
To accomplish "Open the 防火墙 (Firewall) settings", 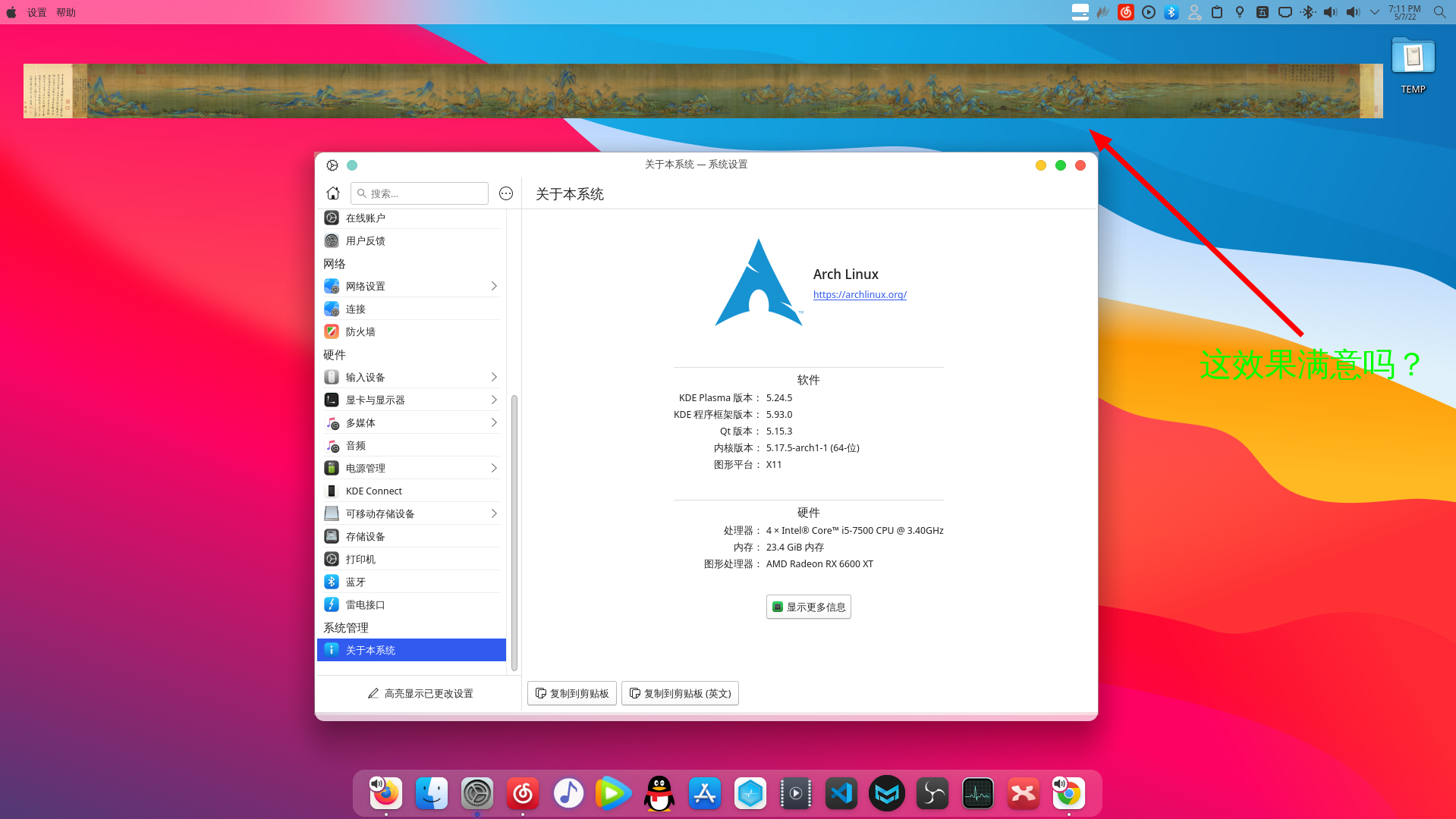I will click(x=360, y=331).
